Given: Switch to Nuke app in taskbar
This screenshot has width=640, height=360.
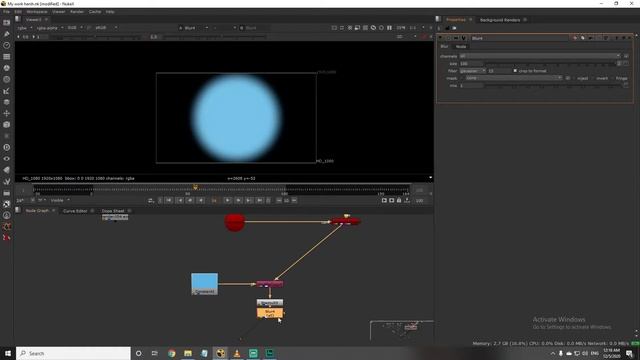Looking at the screenshot, I should click(x=220, y=353).
